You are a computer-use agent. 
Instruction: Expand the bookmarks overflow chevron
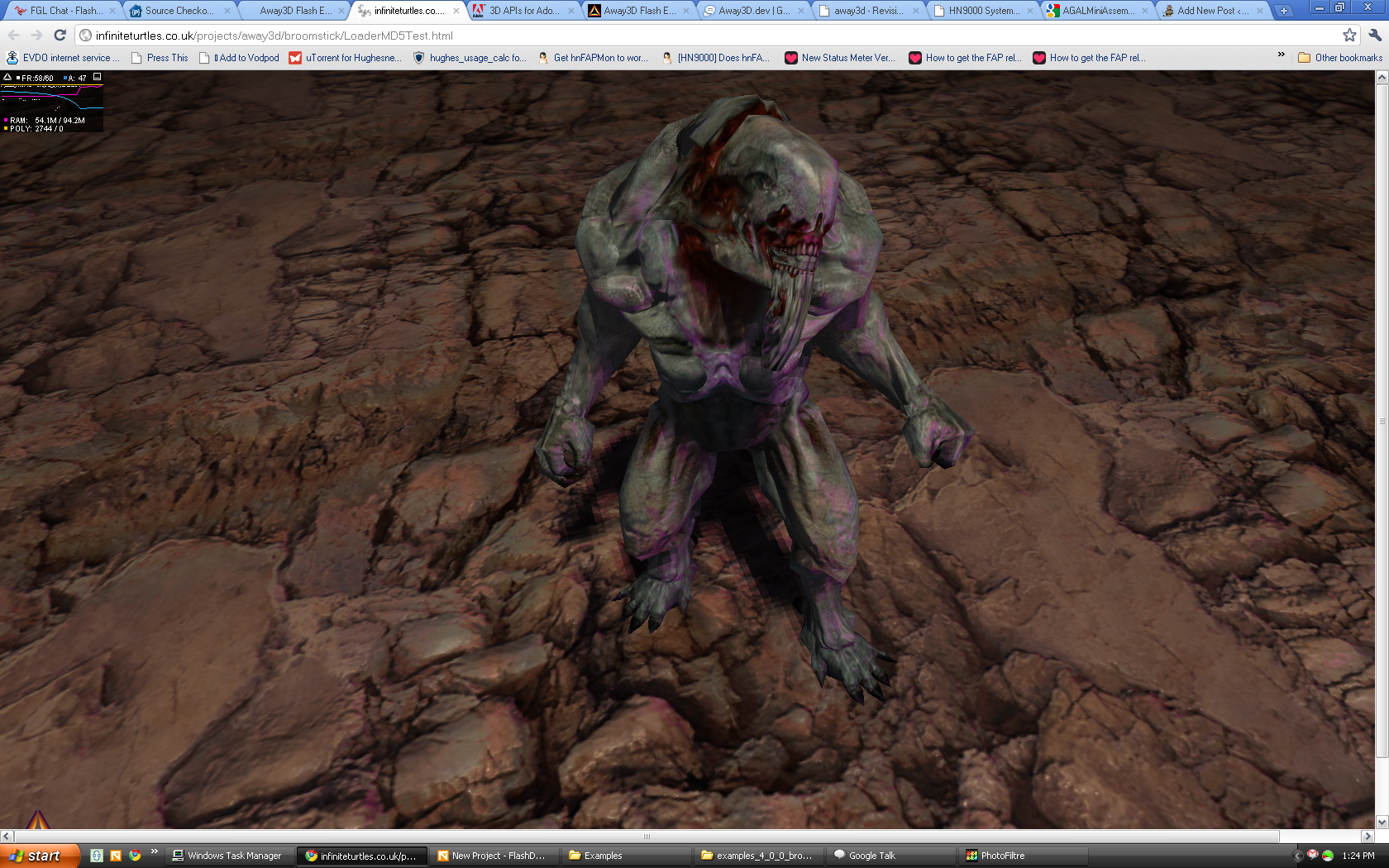[1279, 58]
